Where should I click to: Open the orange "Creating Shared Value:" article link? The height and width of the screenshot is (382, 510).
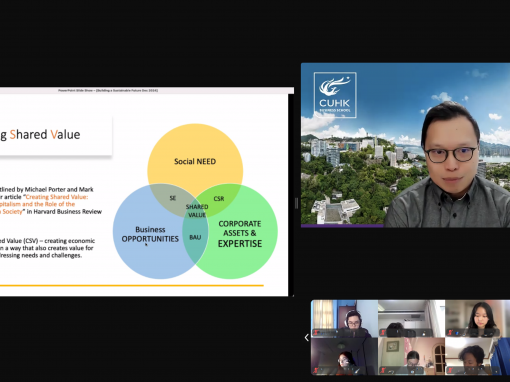(57, 197)
